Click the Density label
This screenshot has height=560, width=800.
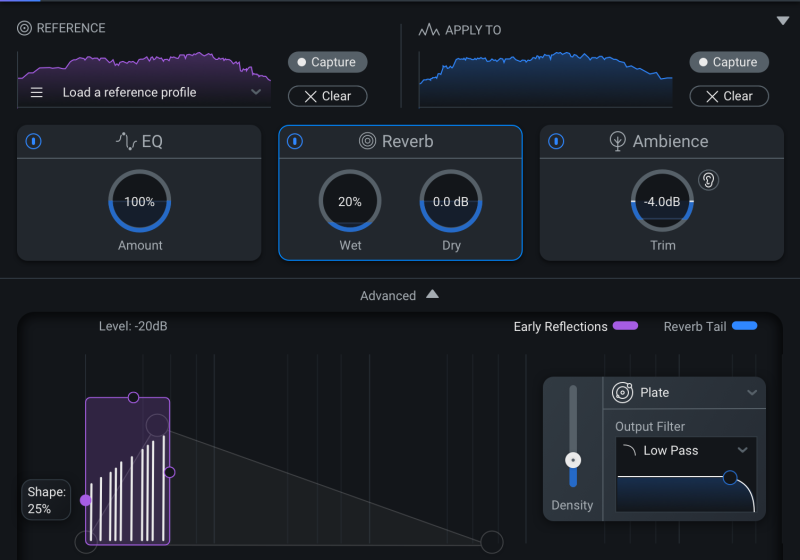pyautogui.click(x=572, y=505)
